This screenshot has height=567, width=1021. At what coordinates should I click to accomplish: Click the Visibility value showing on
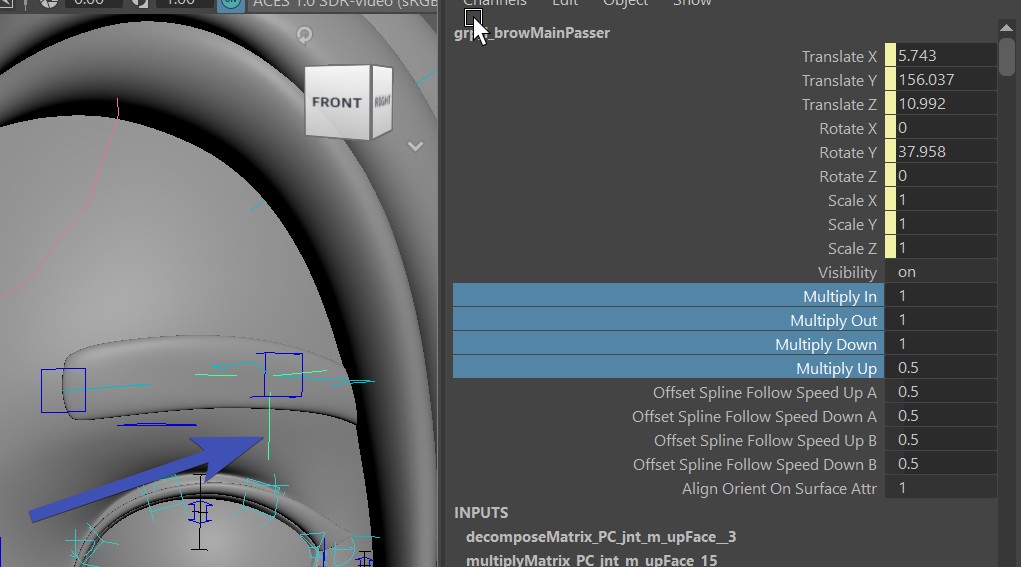click(x=941, y=272)
